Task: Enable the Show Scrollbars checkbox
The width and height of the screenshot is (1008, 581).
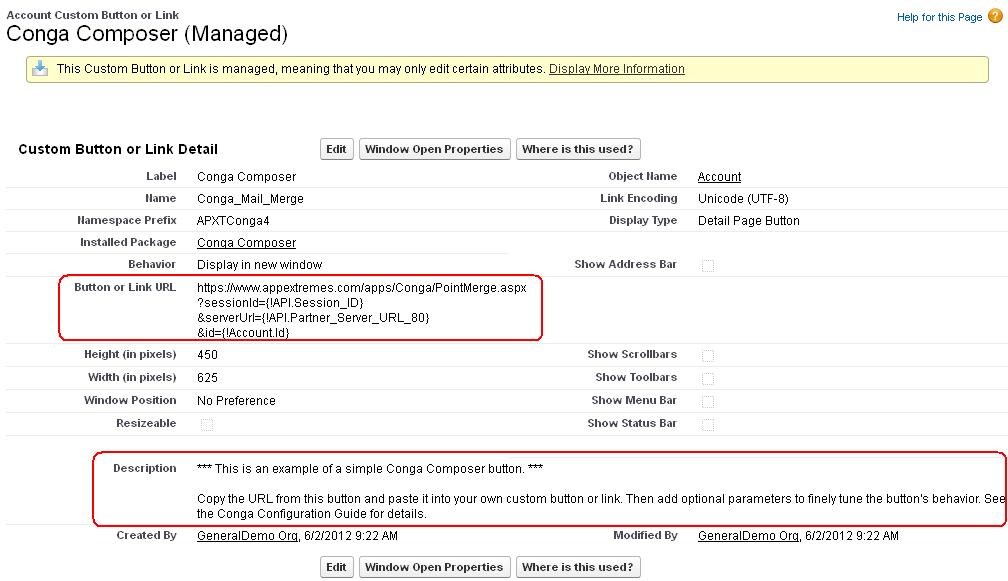Action: [708, 354]
